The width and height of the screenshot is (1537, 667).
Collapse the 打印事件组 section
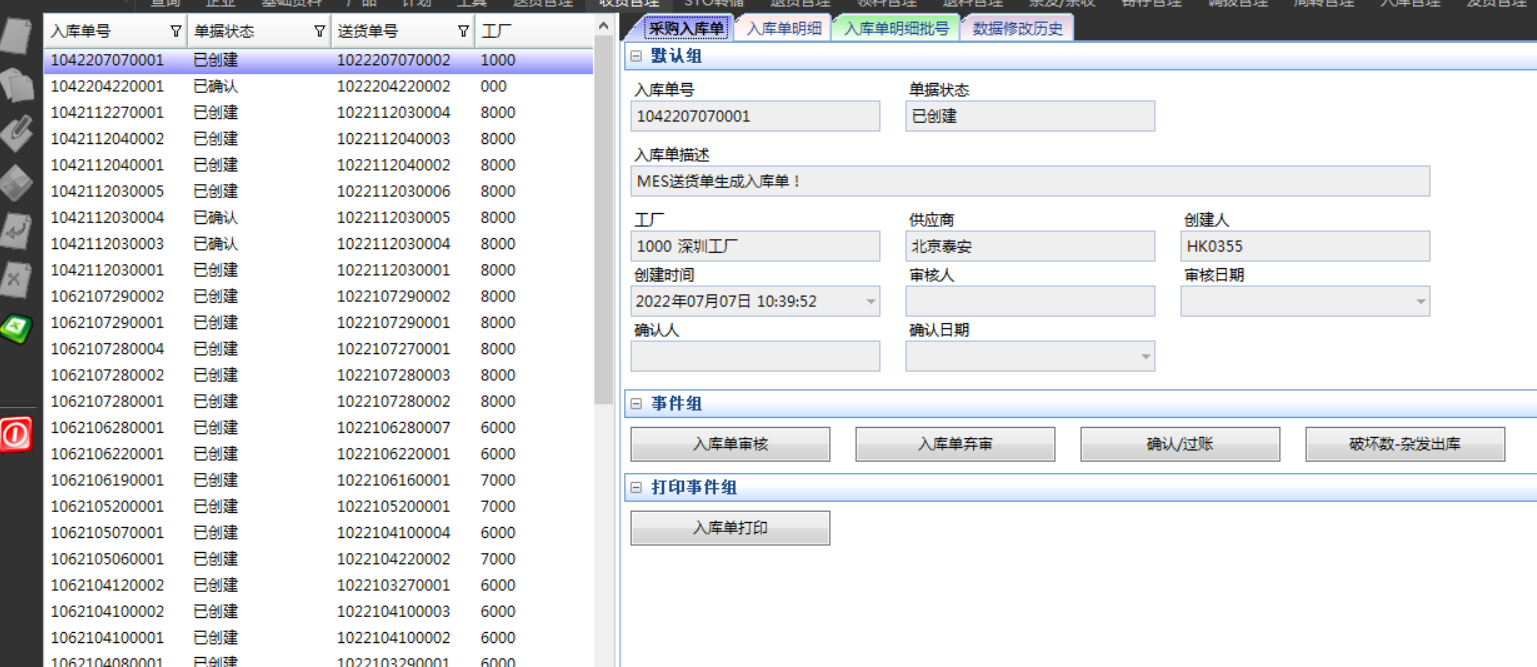pos(636,488)
